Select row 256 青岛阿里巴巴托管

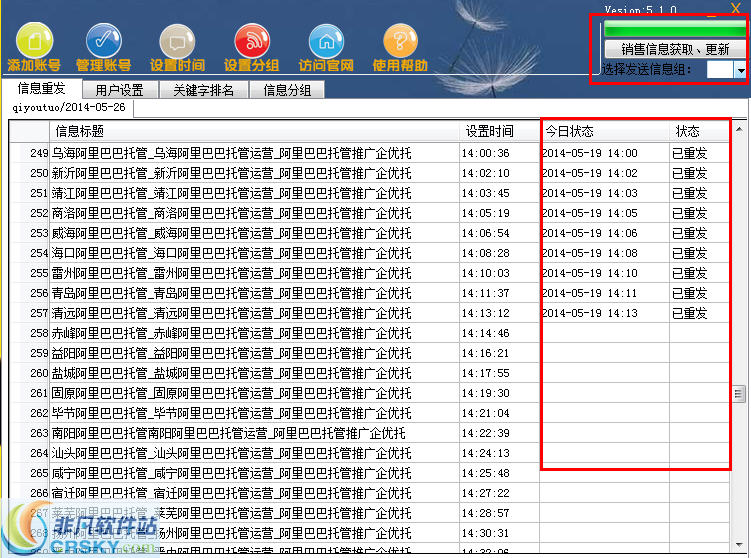click(369, 293)
